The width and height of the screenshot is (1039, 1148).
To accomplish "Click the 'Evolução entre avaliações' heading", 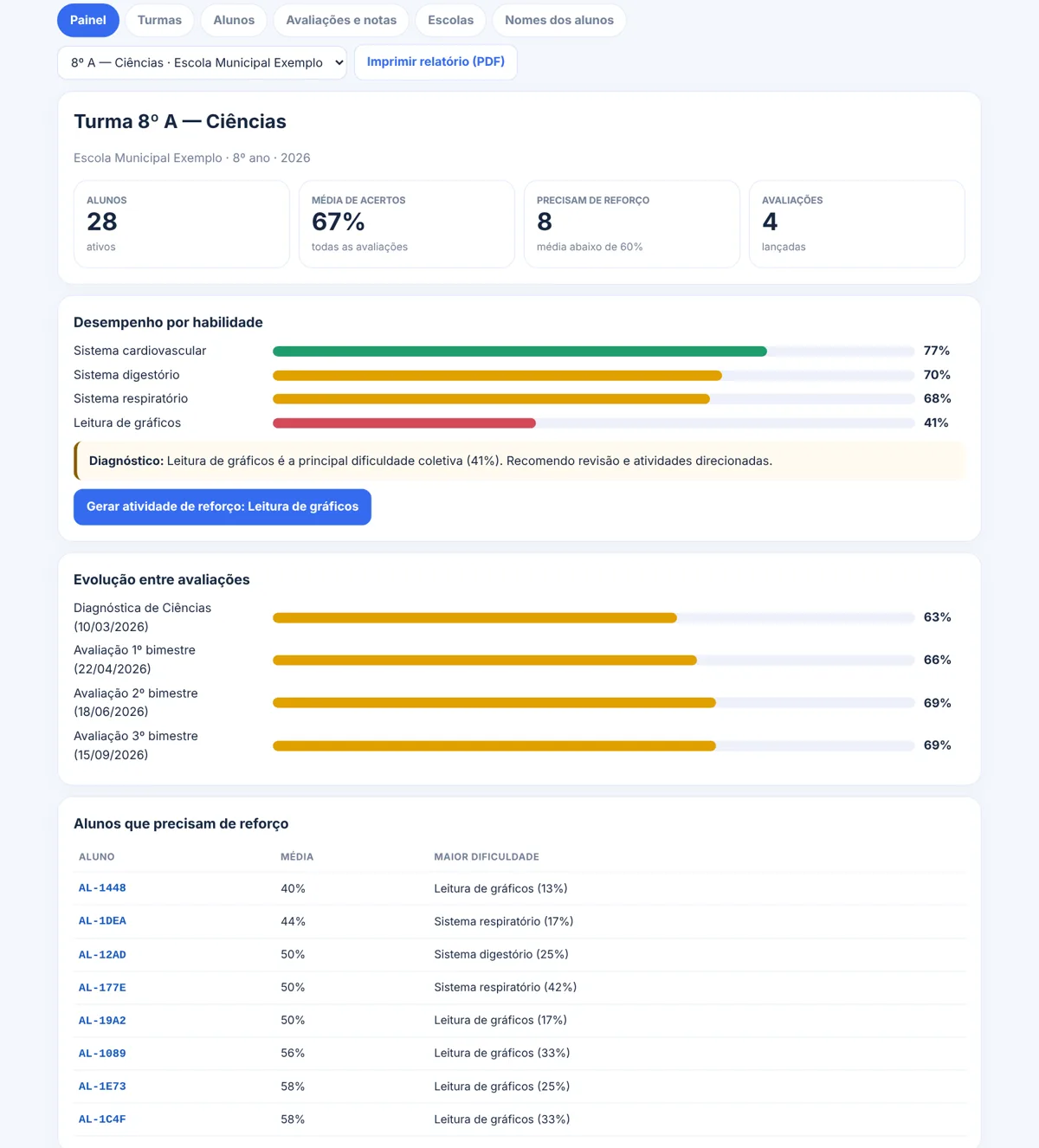I will (162, 580).
